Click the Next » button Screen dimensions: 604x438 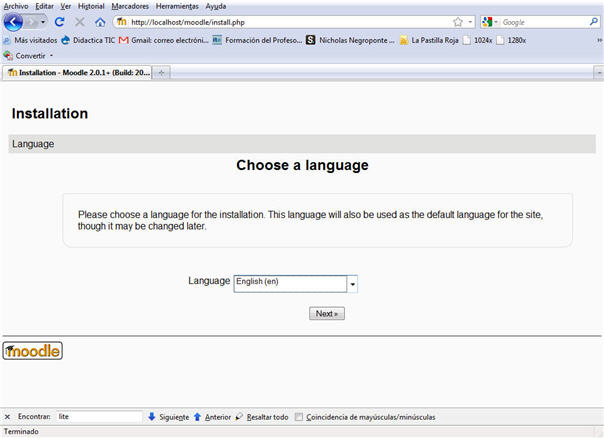pos(327,313)
